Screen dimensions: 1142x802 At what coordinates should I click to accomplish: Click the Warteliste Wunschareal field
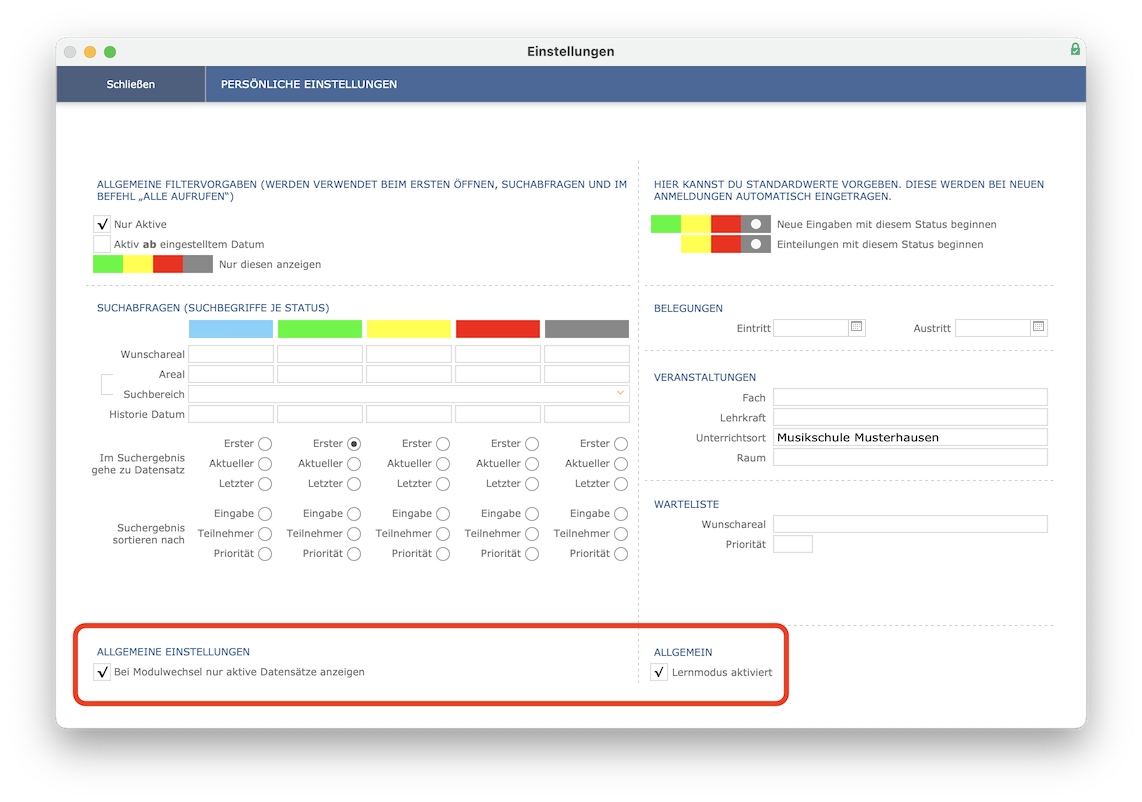tap(910, 524)
